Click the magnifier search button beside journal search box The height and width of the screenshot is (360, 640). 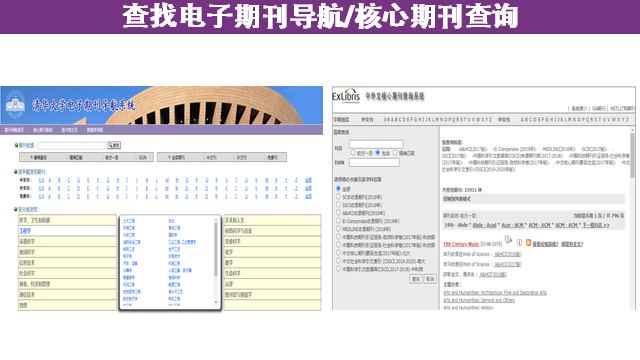pyautogui.click(x=114, y=145)
